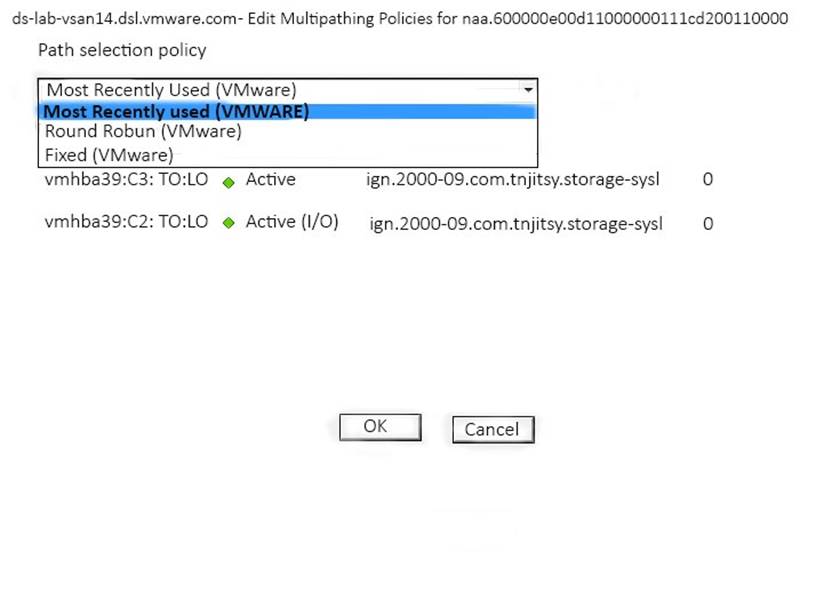
Task: Click the green diamond status icon for vmhba39:C3
Action: tap(229, 183)
